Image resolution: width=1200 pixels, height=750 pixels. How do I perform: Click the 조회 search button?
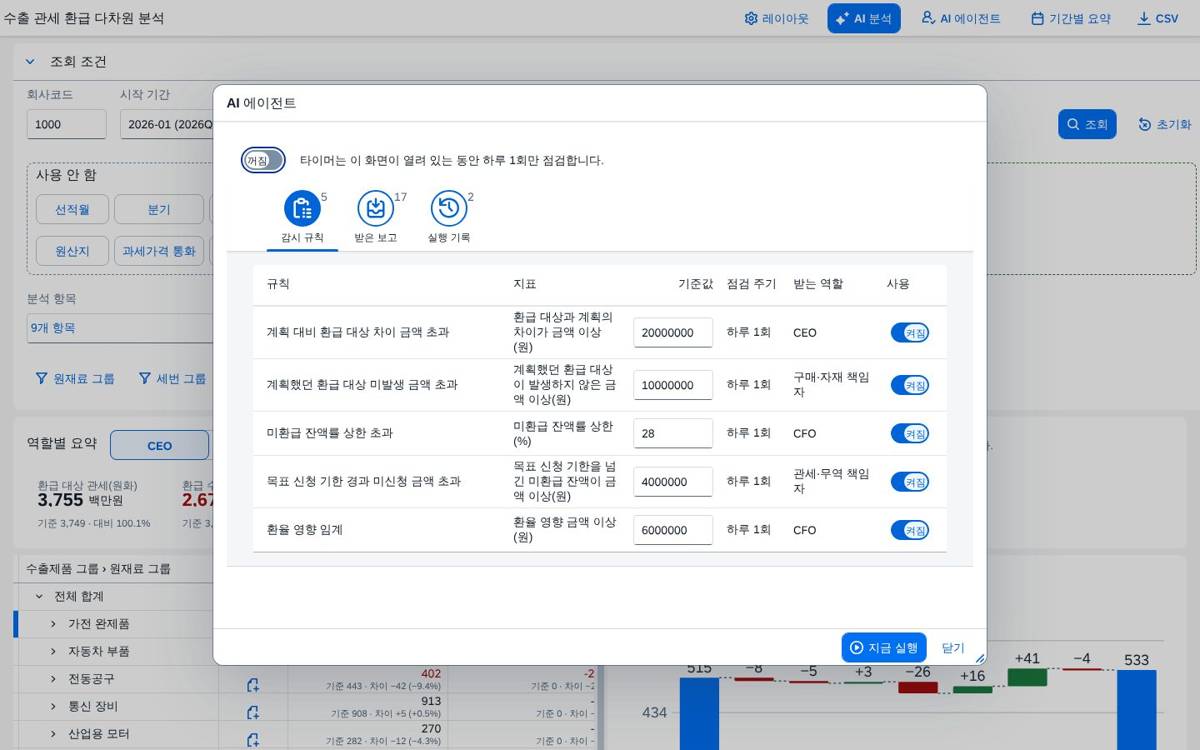coord(1087,124)
